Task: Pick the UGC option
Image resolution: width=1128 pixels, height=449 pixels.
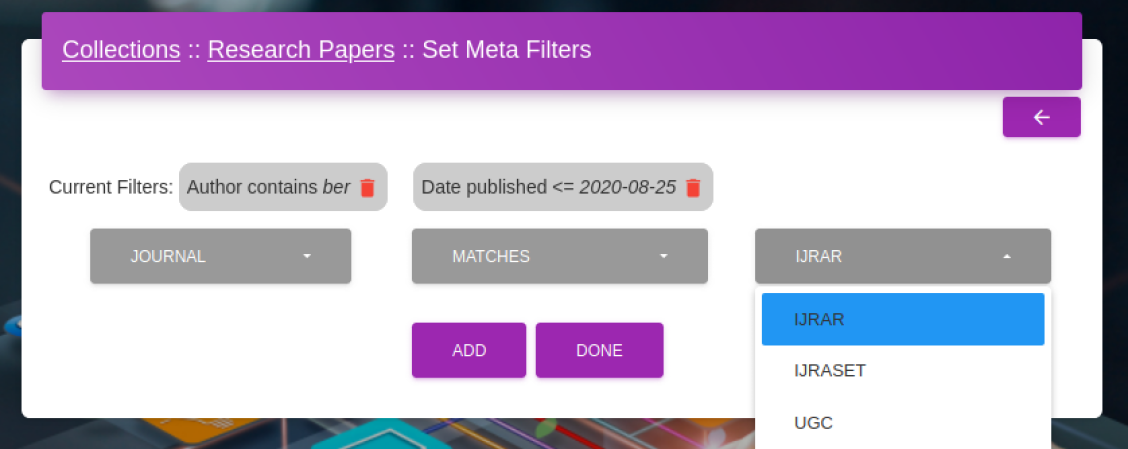Action: (x=903, y=423)
